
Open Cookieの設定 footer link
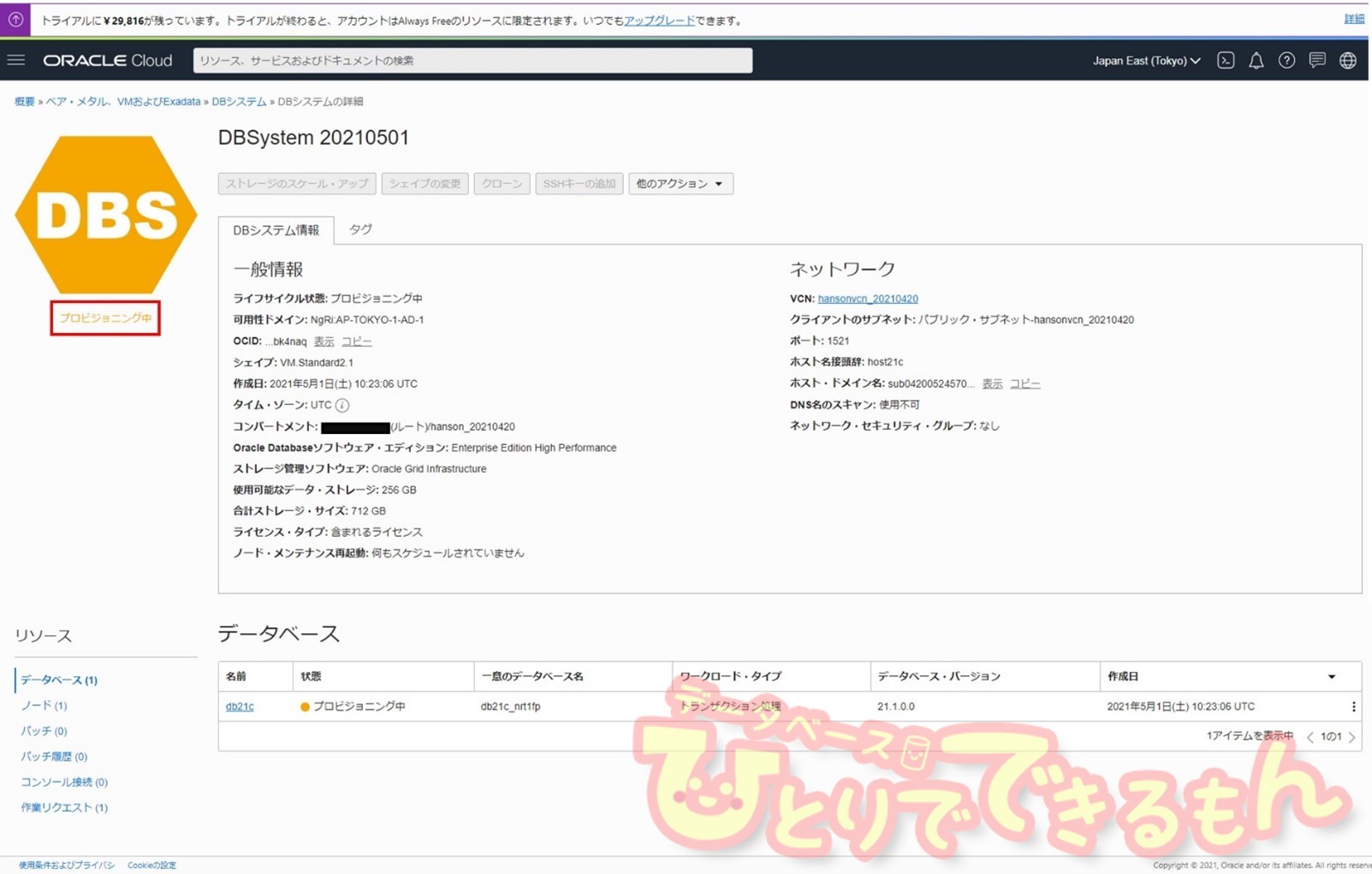tap(151, 865)
